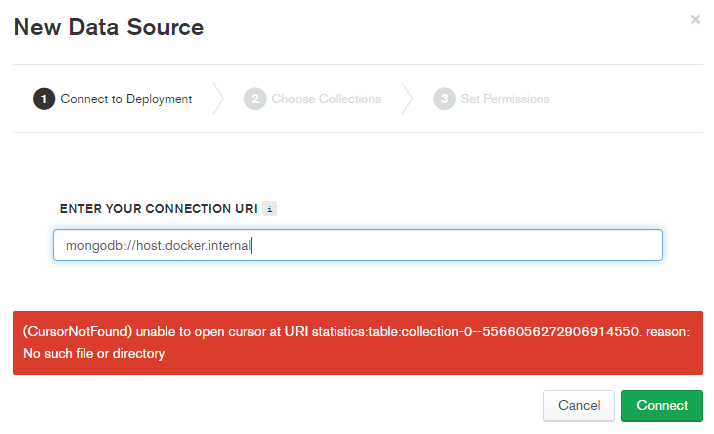
Task: Click the step 1 number circle
Action: (44, 99)
